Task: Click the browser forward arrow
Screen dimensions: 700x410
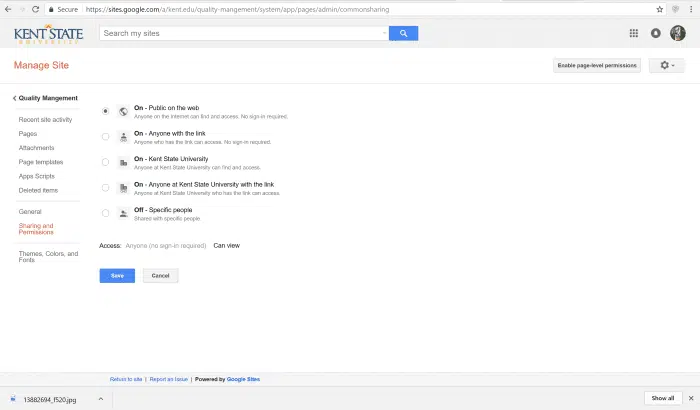Action: [22, 9]
